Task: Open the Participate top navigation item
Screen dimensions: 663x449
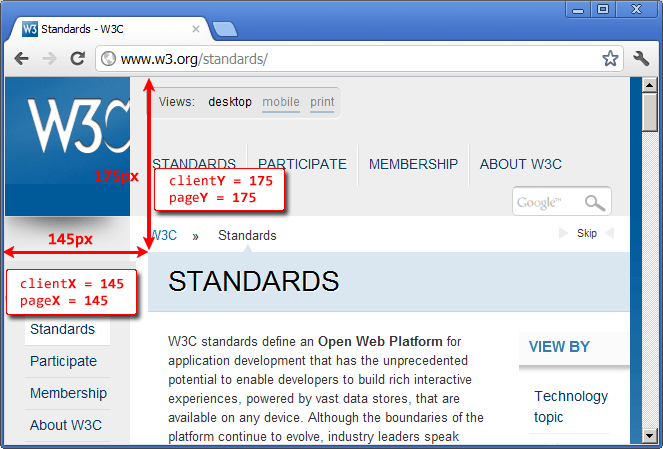Action: [x=303, y=164]
